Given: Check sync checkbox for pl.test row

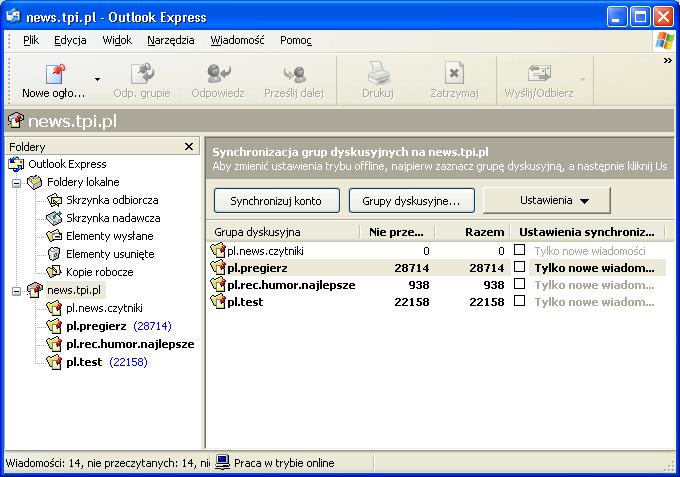Looking at the screenshot, I should [519, 302].
